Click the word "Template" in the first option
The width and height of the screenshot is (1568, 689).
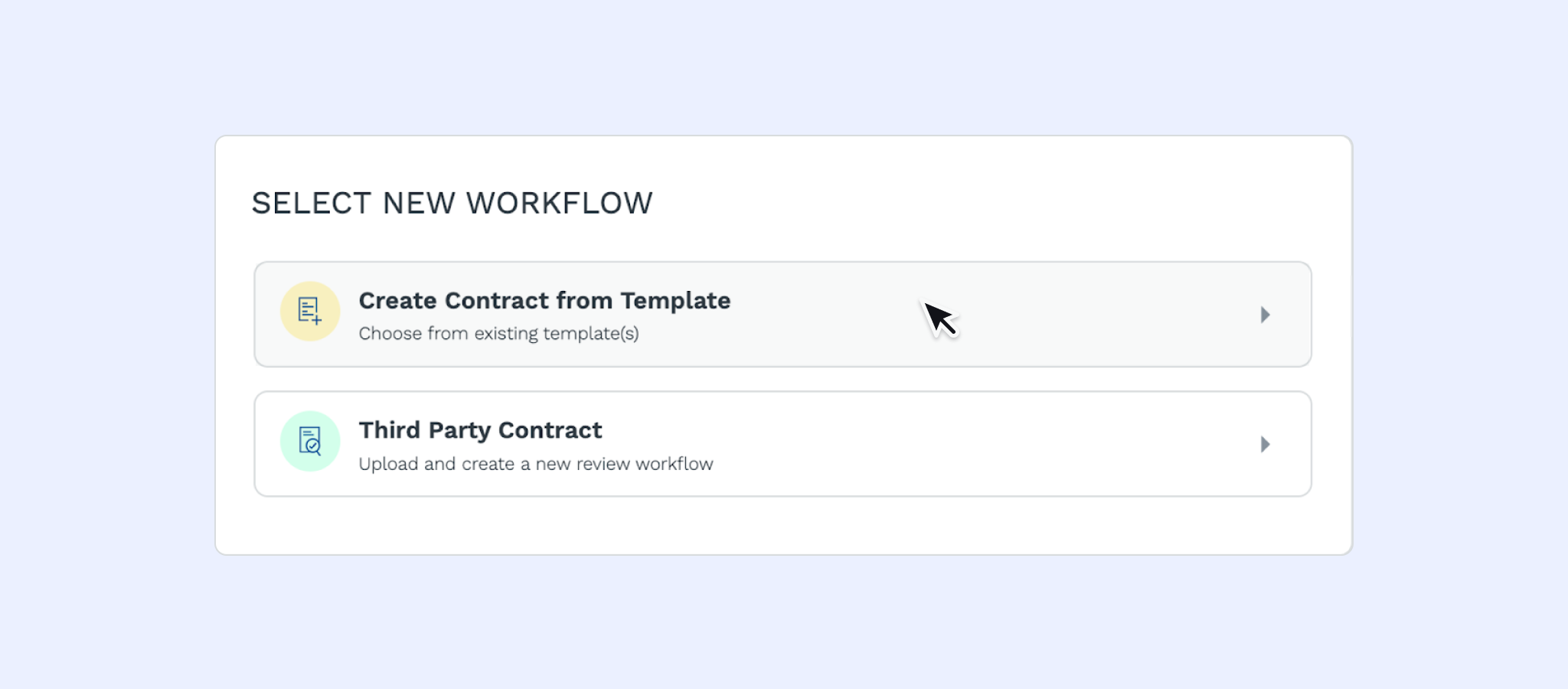point(675,301)
